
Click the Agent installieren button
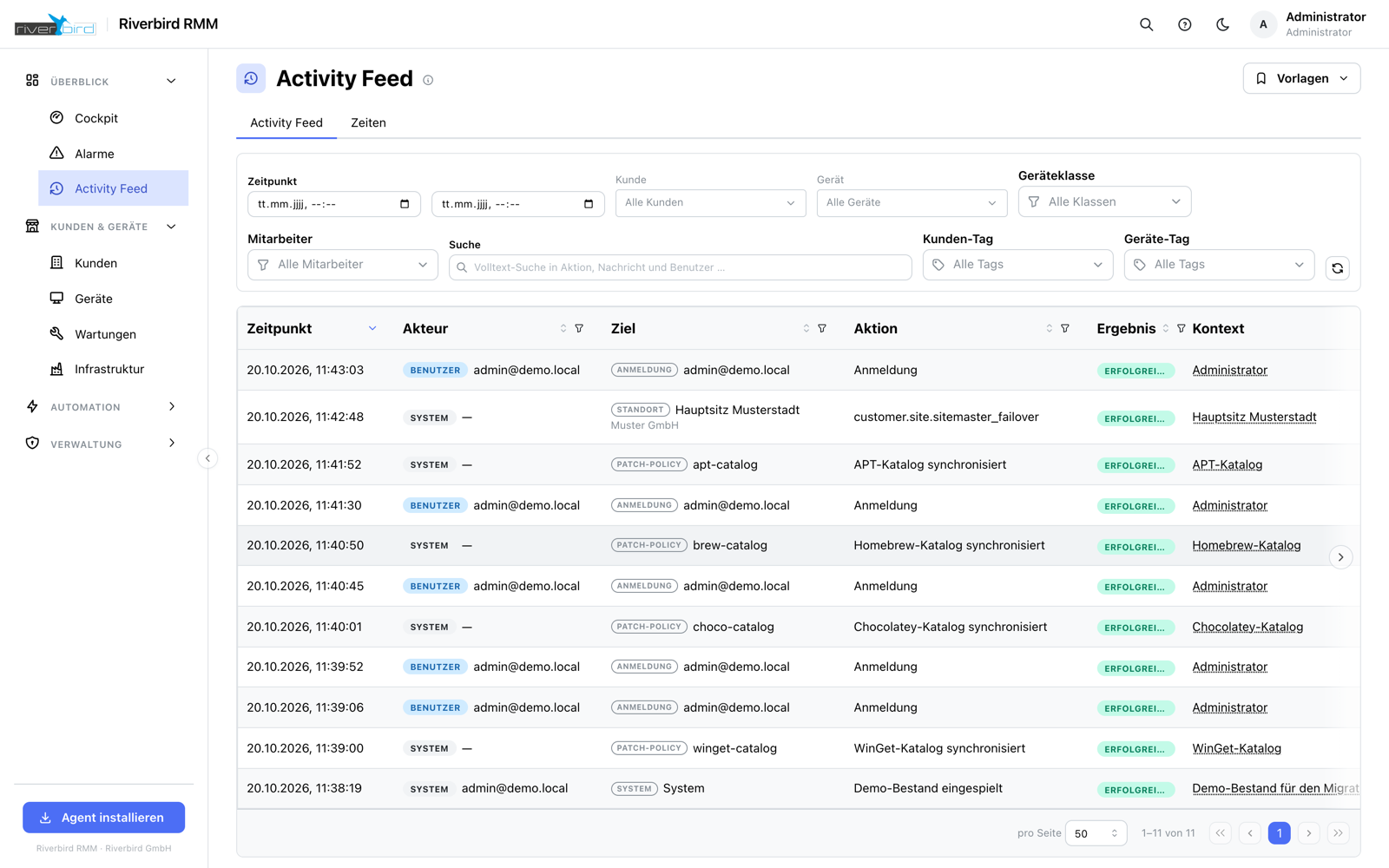click(104, 818)
